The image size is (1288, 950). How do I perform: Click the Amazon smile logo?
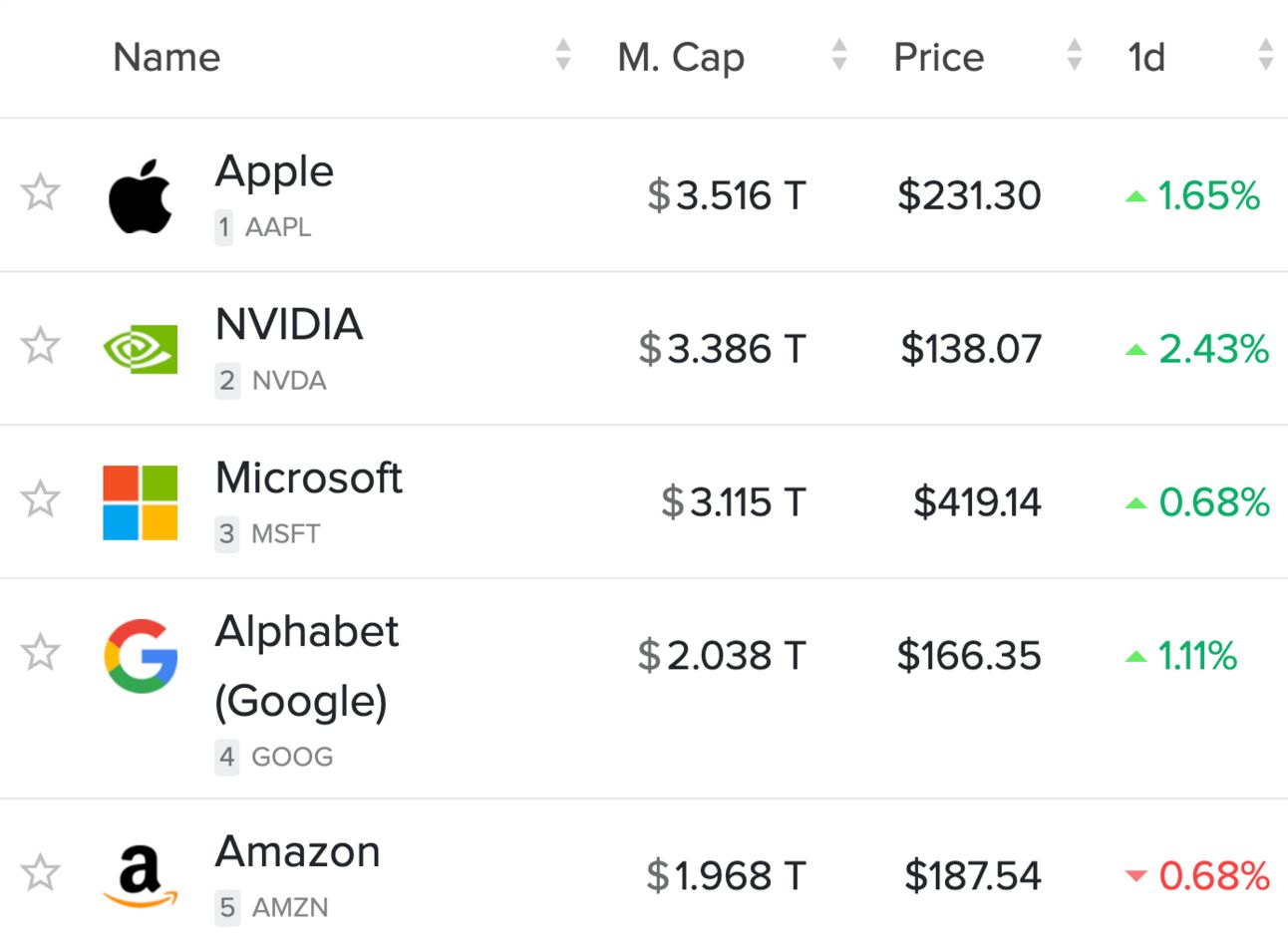141,876
